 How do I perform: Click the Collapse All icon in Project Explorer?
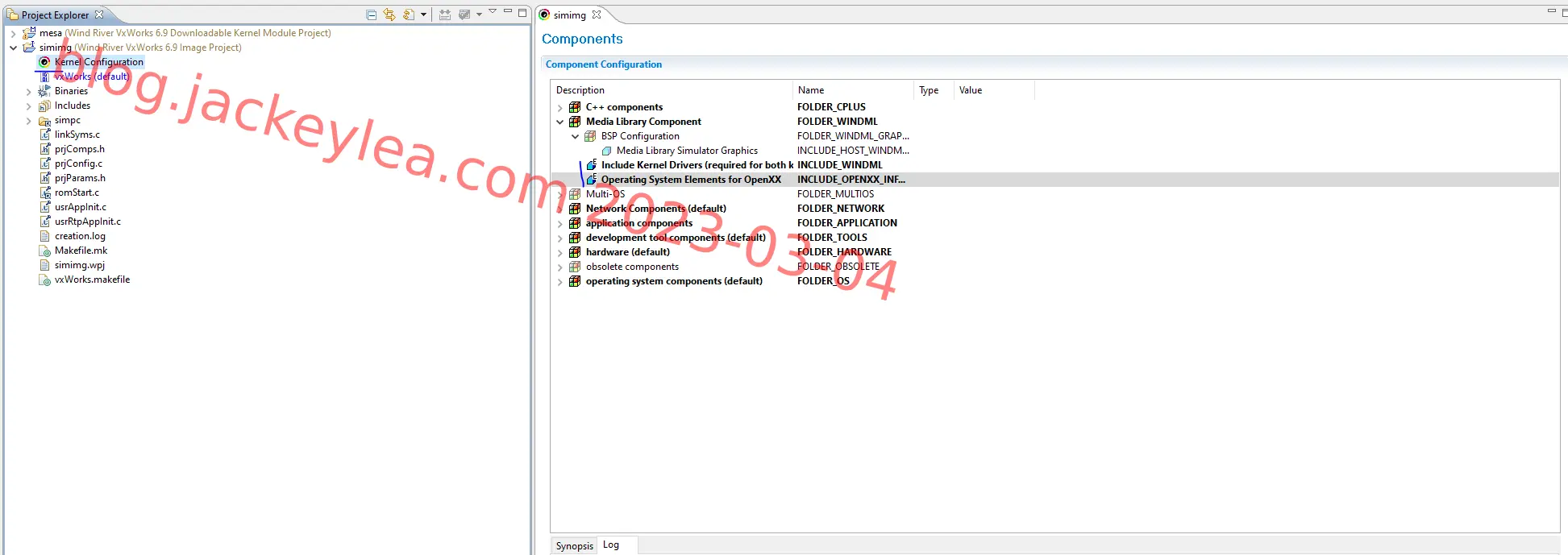[x=371, y=14]
